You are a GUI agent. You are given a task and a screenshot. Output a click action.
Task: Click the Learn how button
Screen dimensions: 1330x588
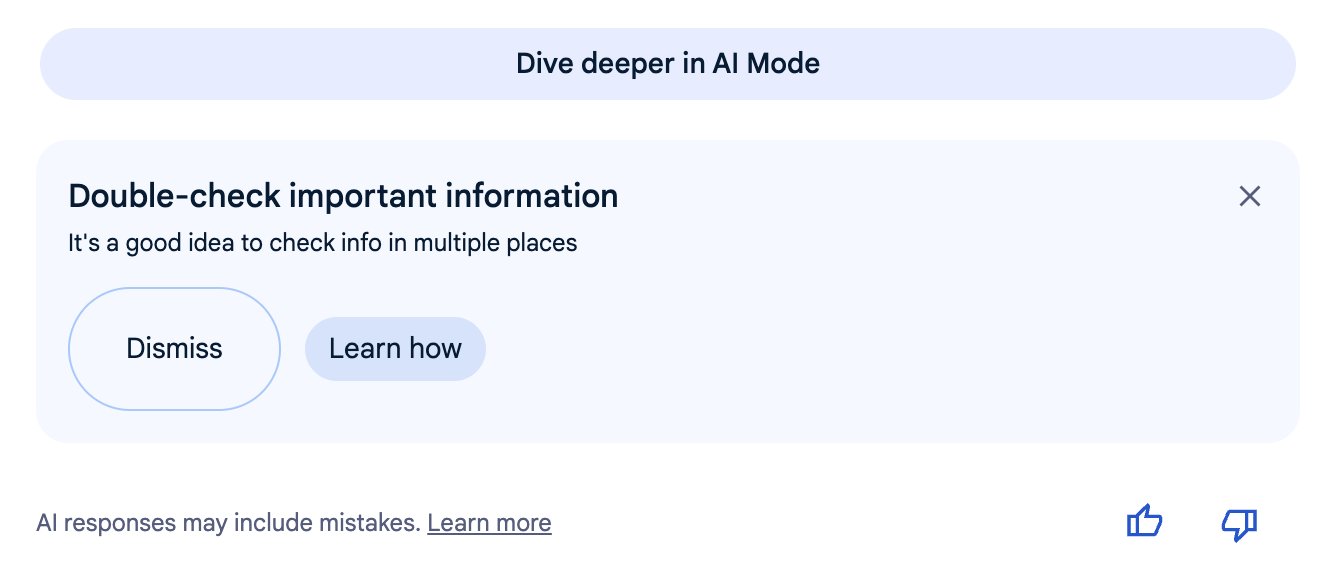tap(395, 349)
